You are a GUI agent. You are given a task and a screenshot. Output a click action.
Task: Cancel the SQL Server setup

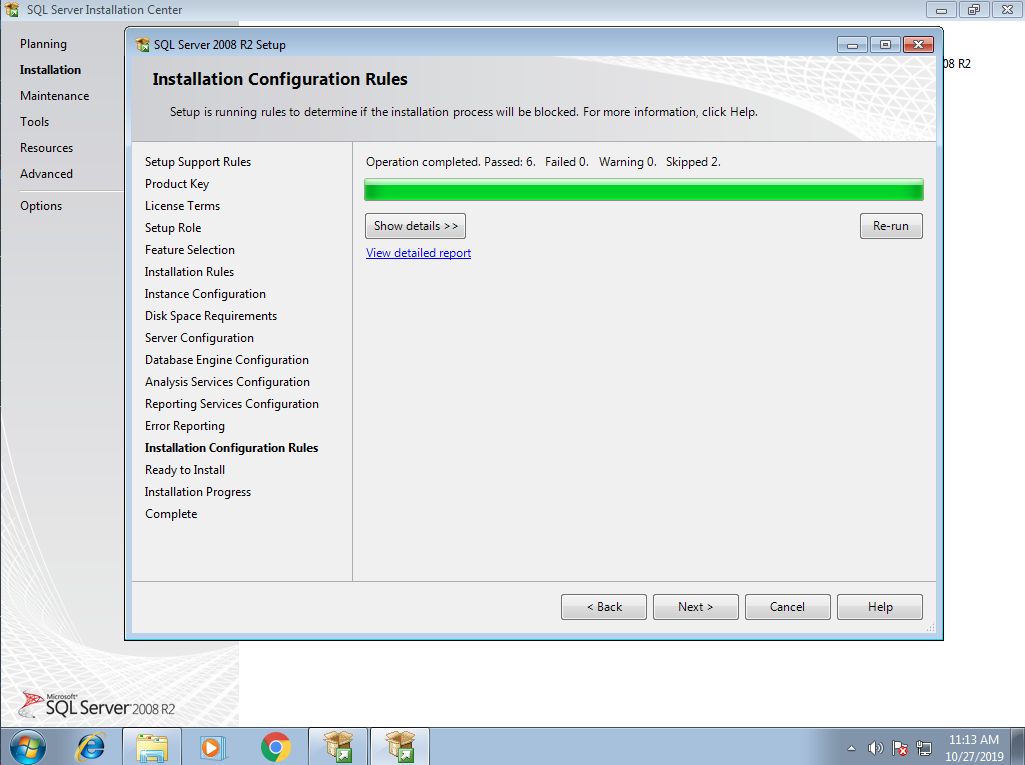click(787, 607)
